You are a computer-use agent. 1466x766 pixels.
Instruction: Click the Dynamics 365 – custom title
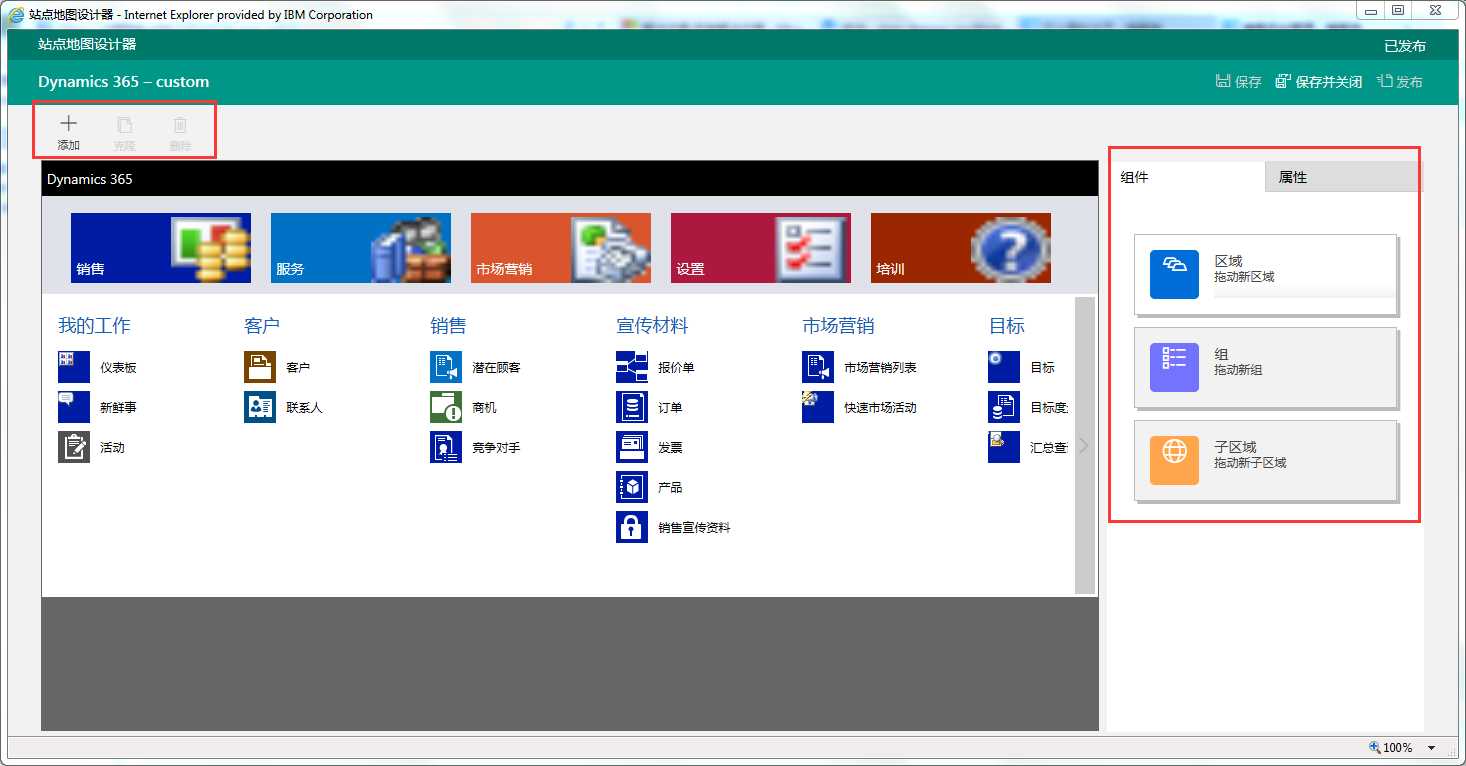(x=124, y=82)
